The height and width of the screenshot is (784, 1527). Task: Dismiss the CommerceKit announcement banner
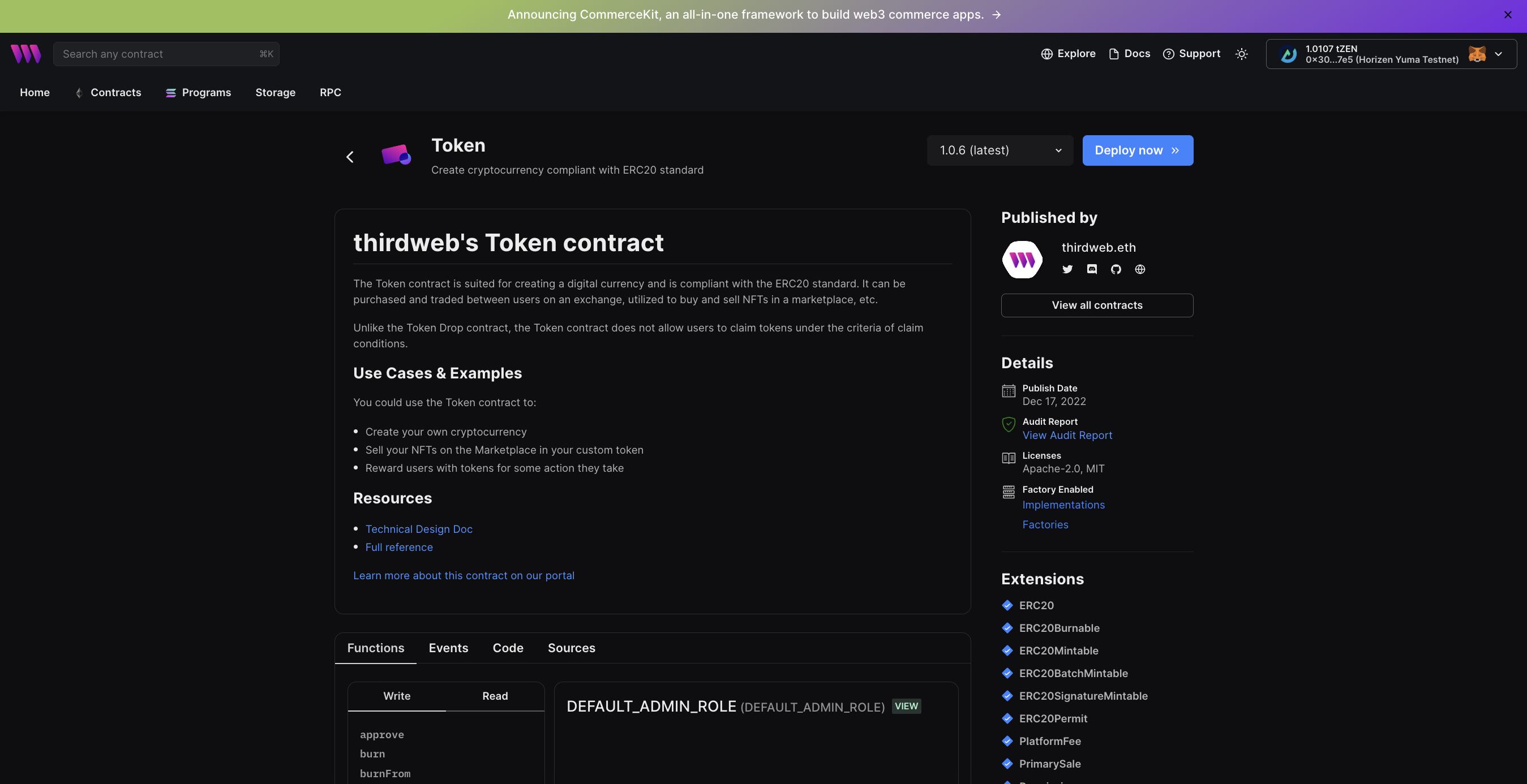click(1507, 15)
